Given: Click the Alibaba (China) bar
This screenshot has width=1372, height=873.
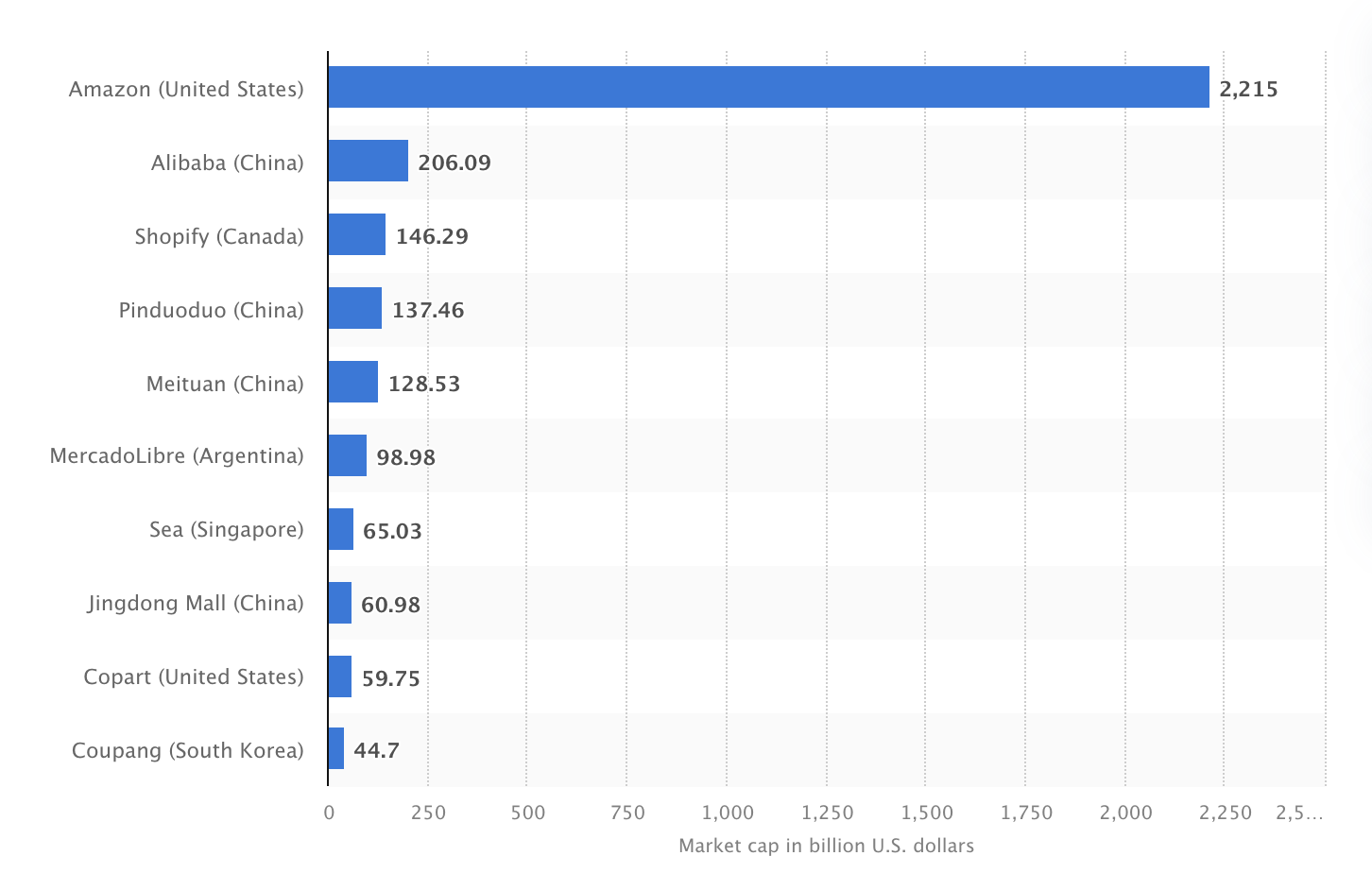Looking at the screenshot, I should pos(369,161).
